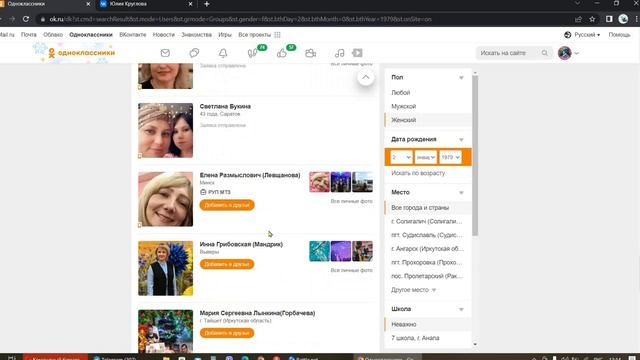The width and height of the screenshot is (640, 360).
Task: Open the Облако link in top bar
Action: point(53,35)
